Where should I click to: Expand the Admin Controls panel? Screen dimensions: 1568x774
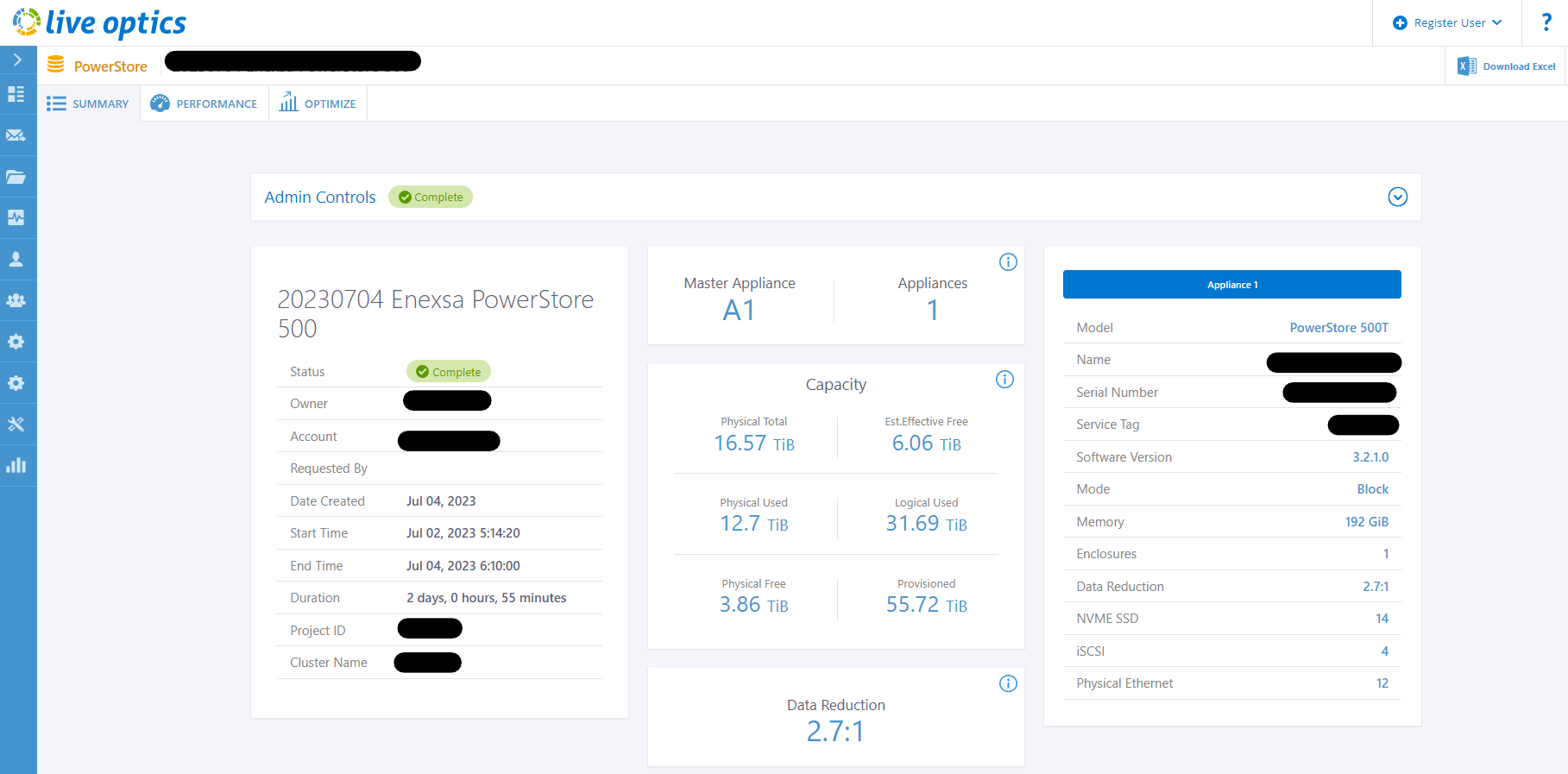point(1397,197)
